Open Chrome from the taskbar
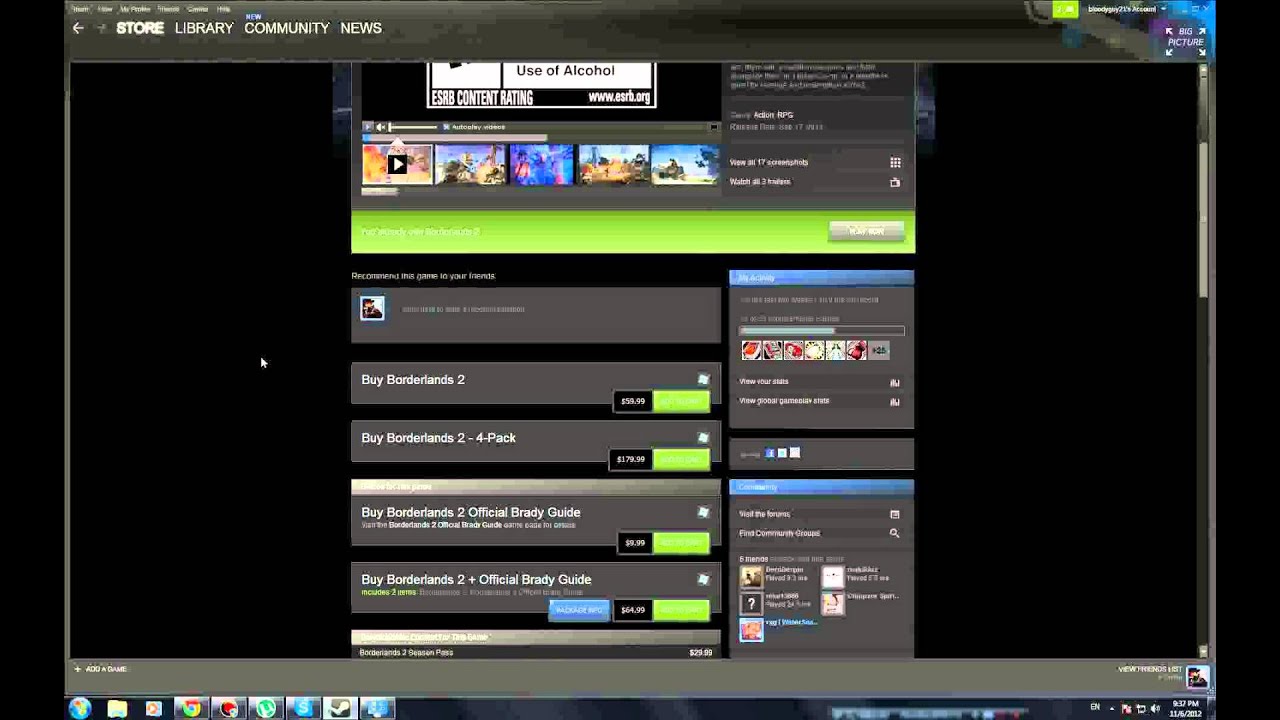The height and width of the screenshot is (720, 1280). (190, 708)
